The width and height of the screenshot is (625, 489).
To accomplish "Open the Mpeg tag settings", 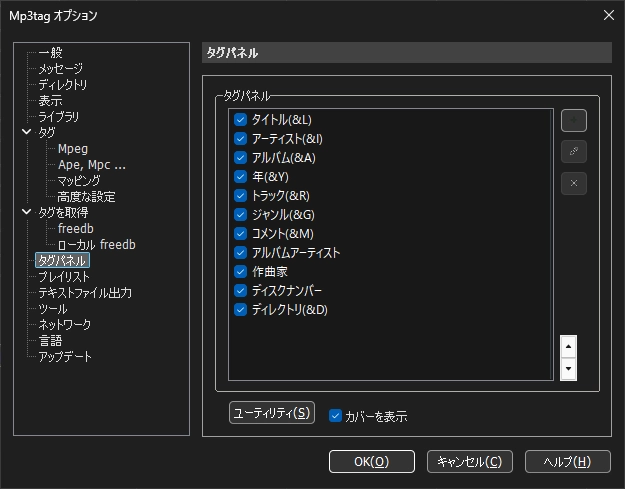I will (73, 149).
